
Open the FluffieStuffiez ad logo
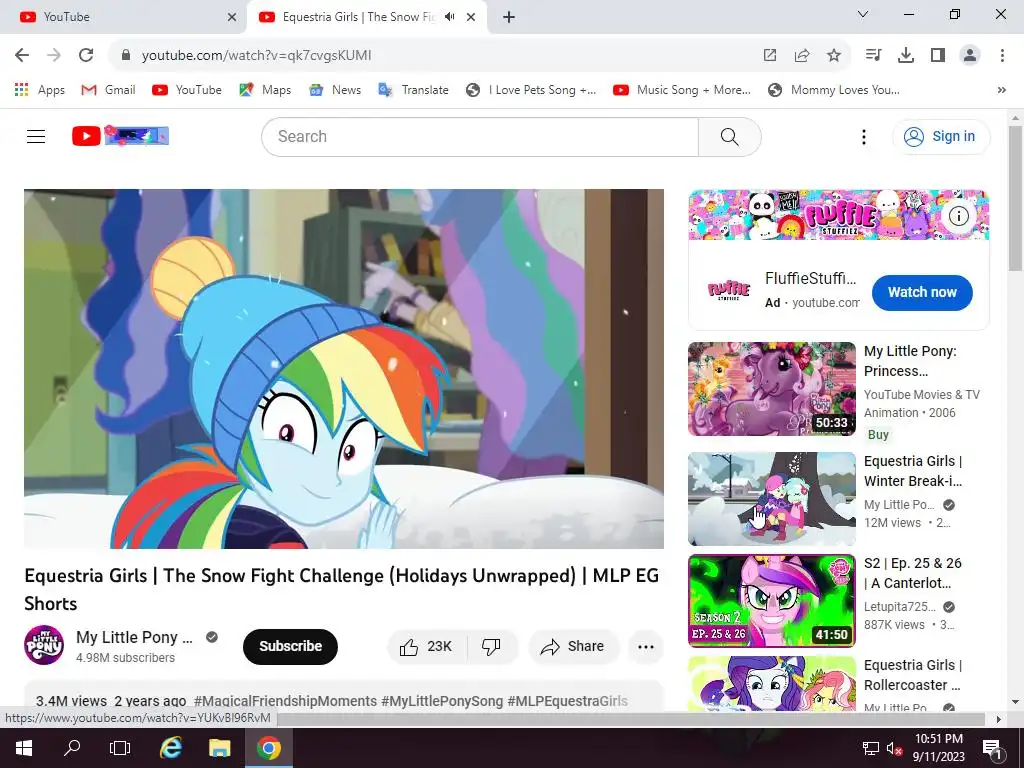[x=729, y=289]
